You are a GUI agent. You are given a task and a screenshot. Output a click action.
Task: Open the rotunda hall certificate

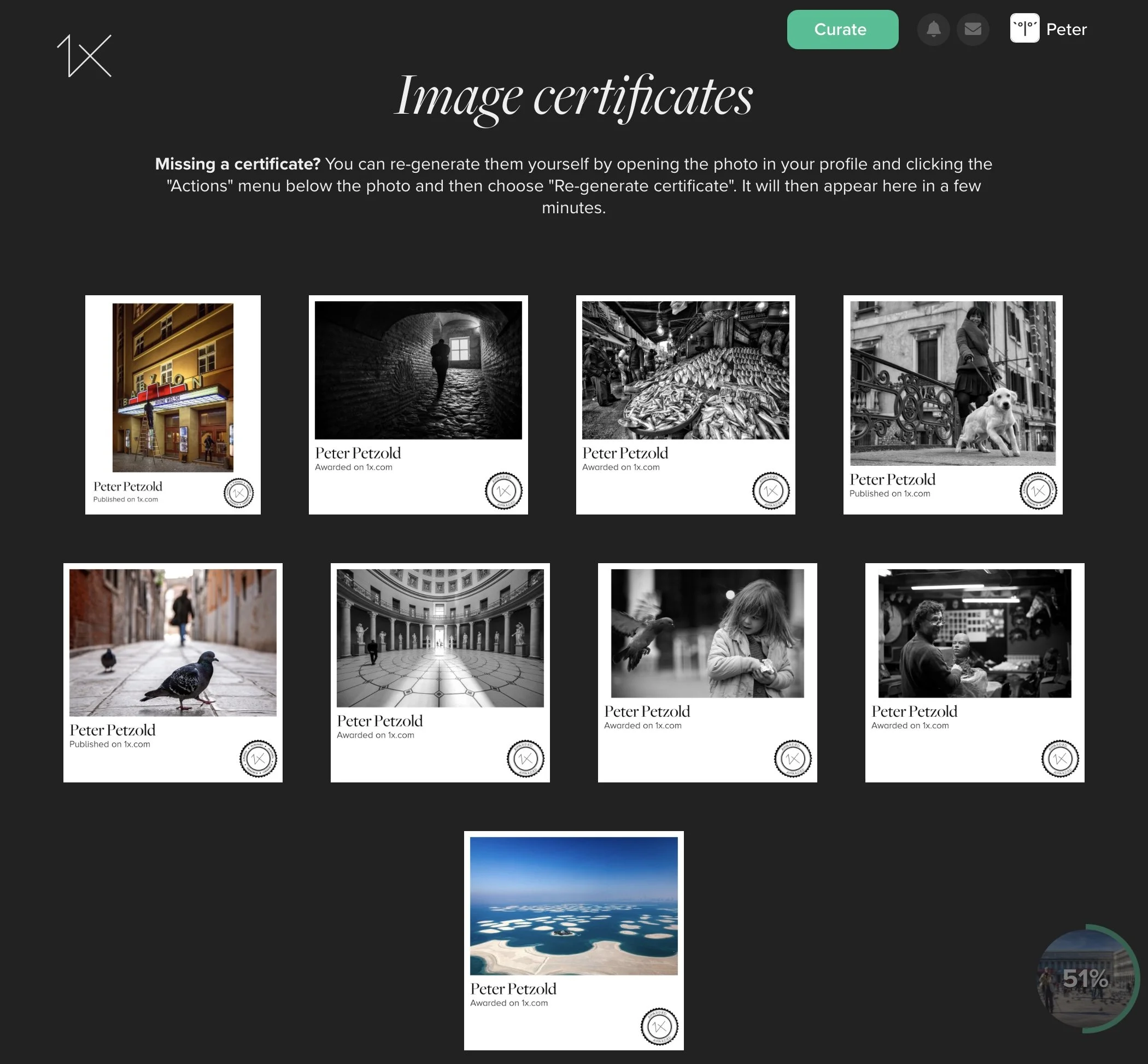[x=440, y=638]
